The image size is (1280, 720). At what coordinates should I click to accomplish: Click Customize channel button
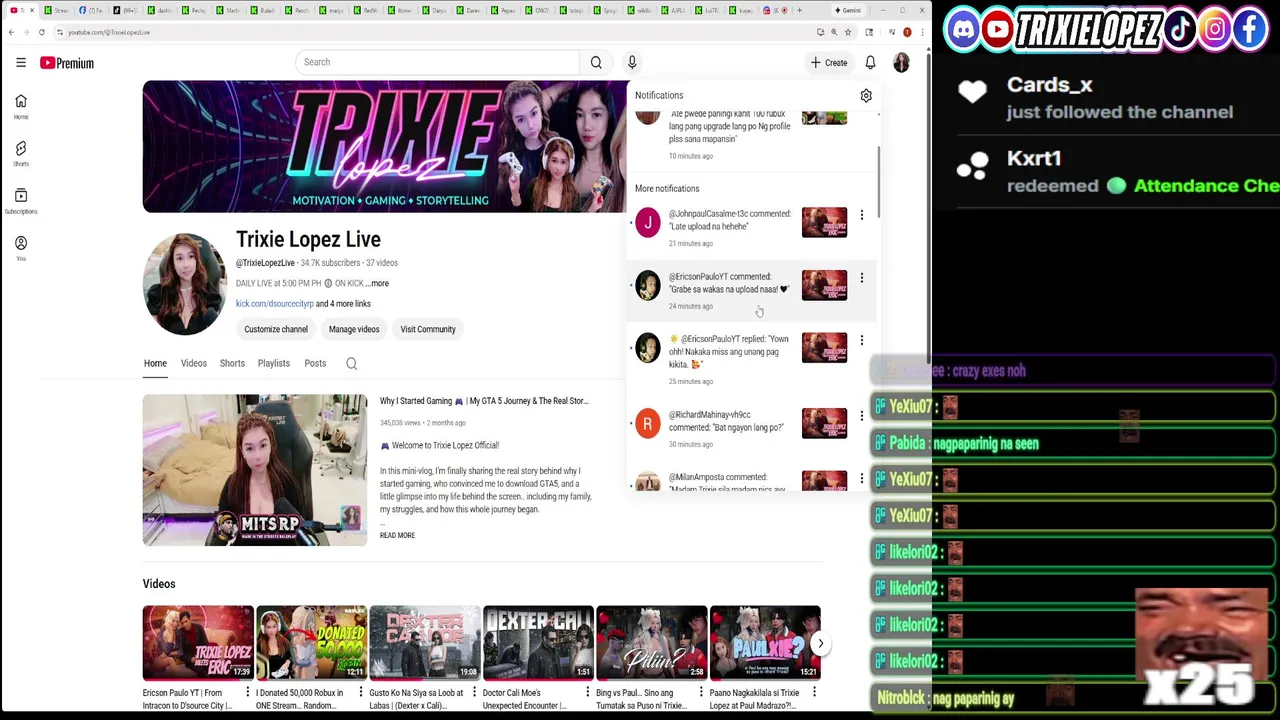276,329
